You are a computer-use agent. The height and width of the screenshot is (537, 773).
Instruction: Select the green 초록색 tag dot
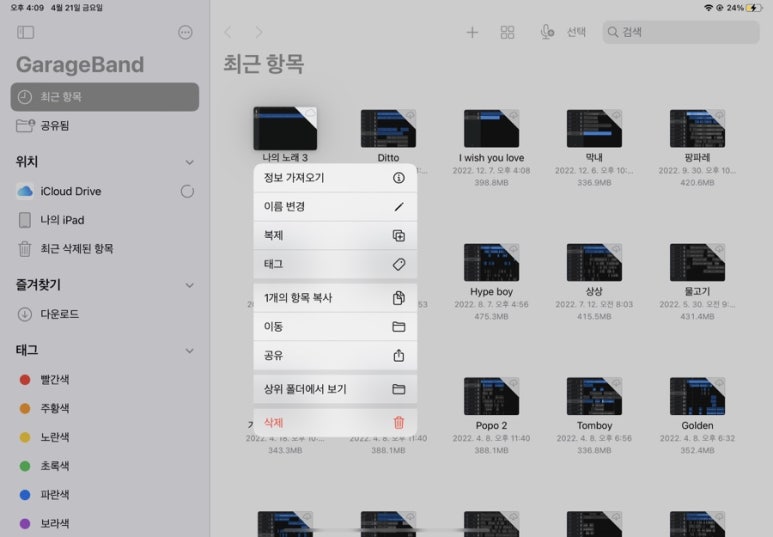[25, 466]
